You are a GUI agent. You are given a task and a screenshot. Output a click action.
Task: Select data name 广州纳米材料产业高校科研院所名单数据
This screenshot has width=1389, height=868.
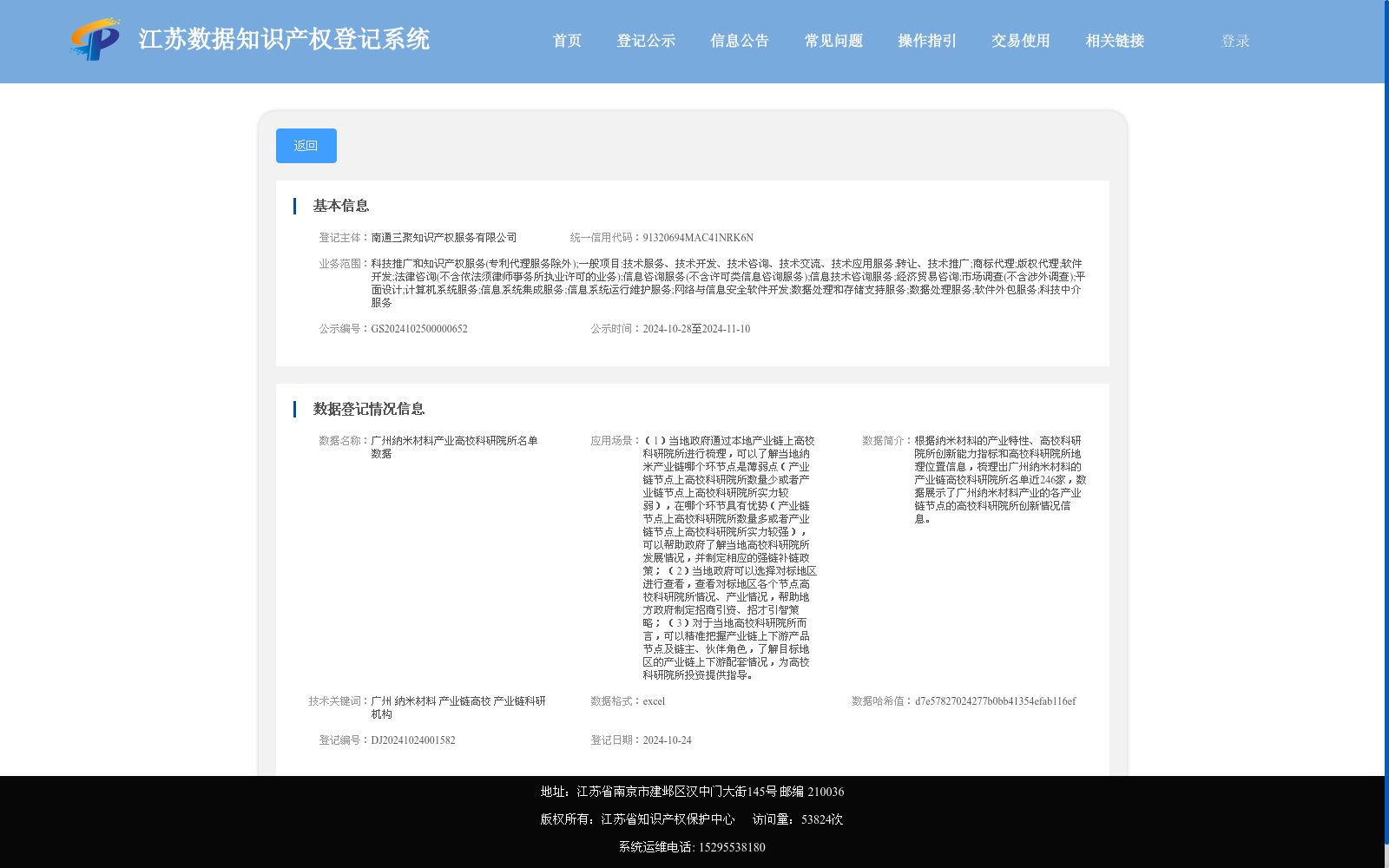click(x=454, y=447)
